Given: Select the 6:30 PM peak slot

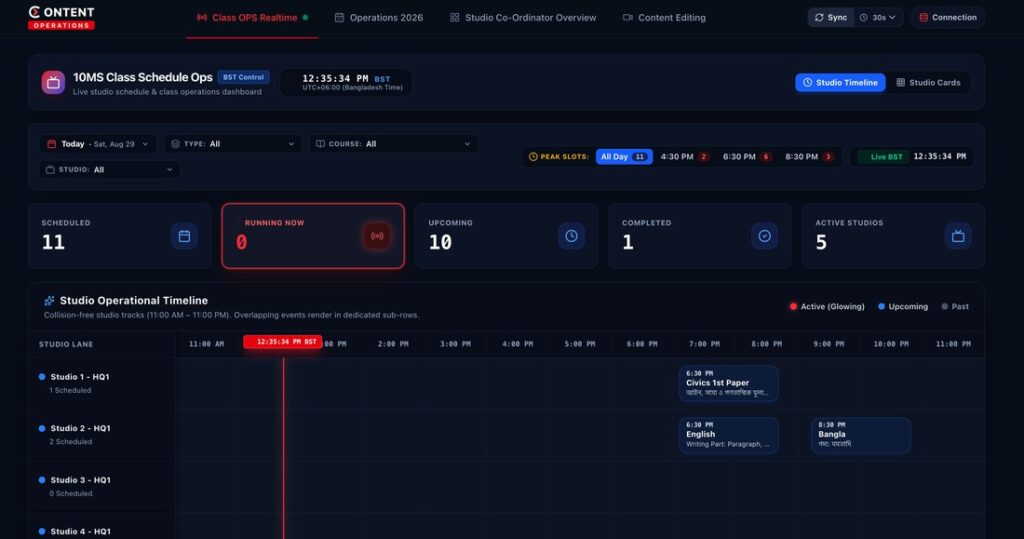Looking at the screenshot, I should tap(746, 157).
